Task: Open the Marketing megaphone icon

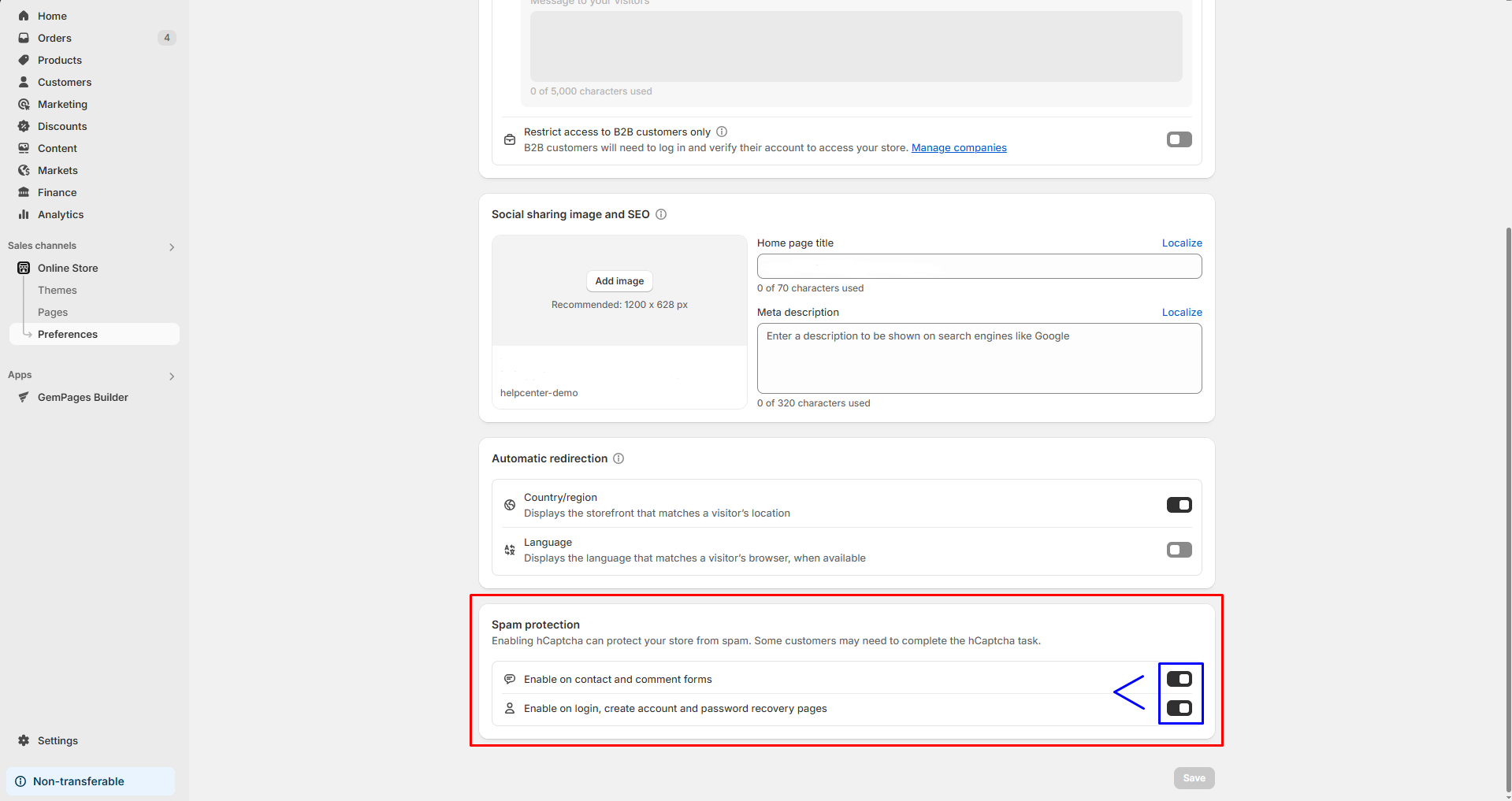Action: pos(24,104)
